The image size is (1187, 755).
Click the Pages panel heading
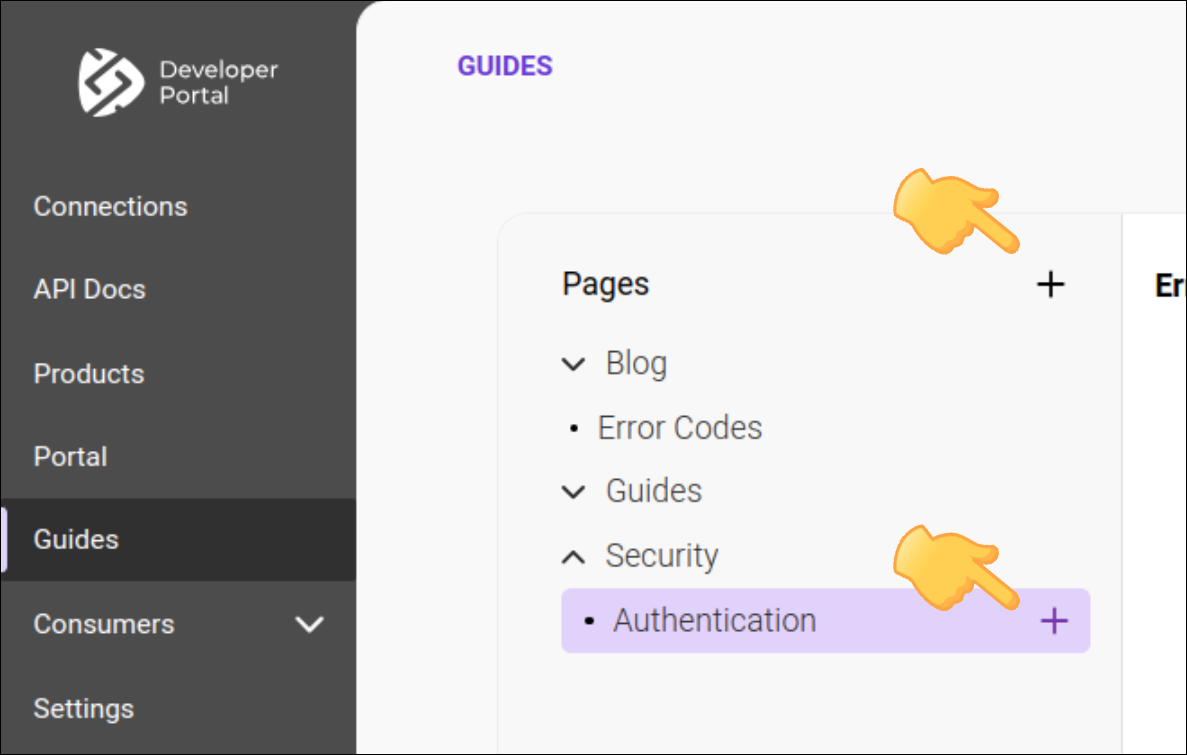[605, 284]
